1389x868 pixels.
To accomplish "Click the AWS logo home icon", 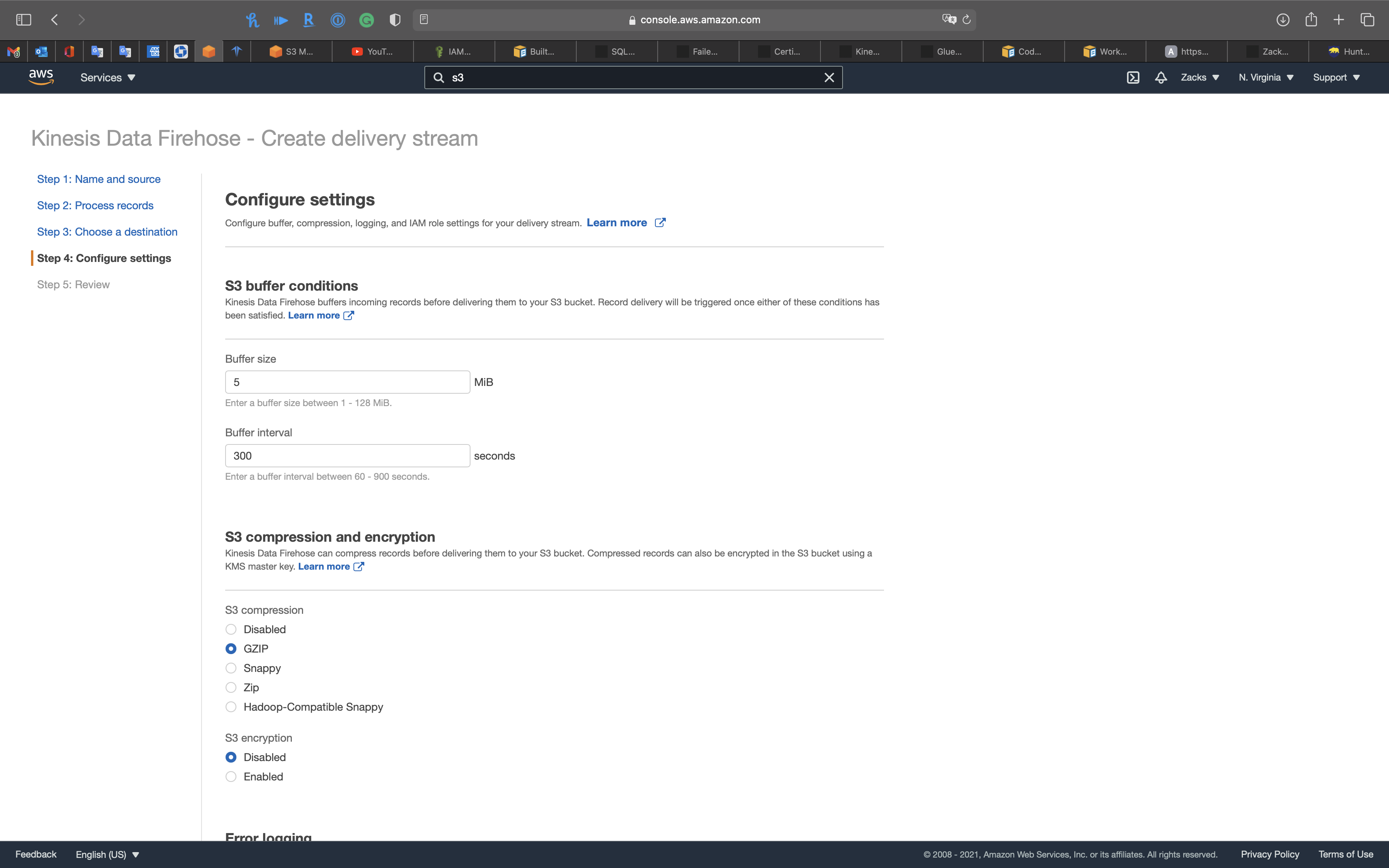I will click(x=41, y=77).
